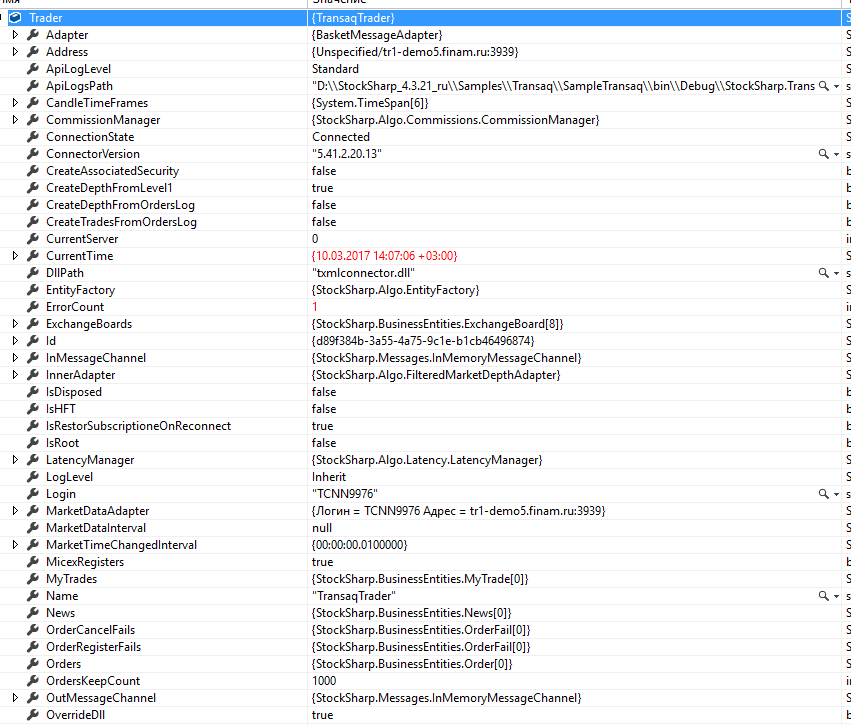Expand the CandleTimeFrames array node

pyautogui.click(x=15, y=103)
